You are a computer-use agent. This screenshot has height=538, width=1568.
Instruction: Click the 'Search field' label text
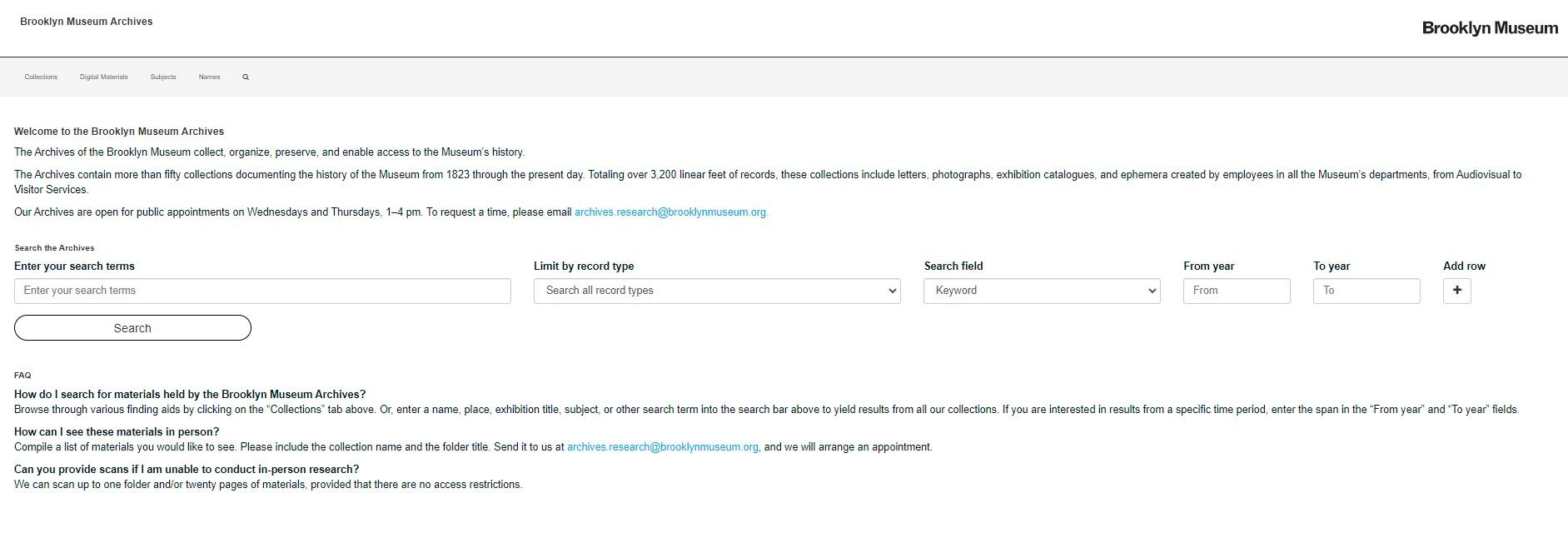[x=953, y=267]
